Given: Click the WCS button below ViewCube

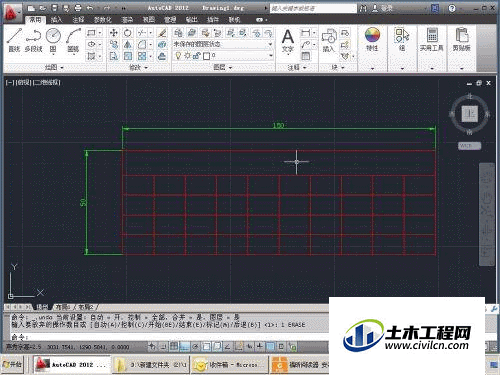Looking at the screenshot, I should (x=469, y=146).
